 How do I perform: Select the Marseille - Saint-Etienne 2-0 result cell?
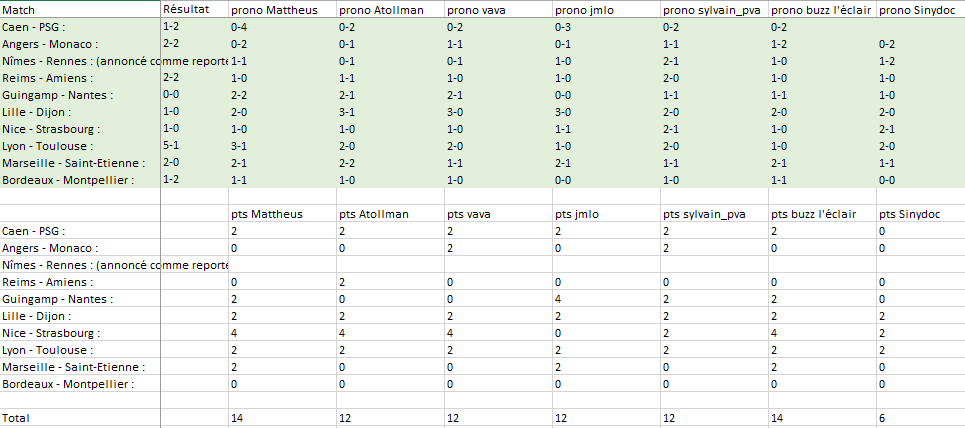pos(172,160)
